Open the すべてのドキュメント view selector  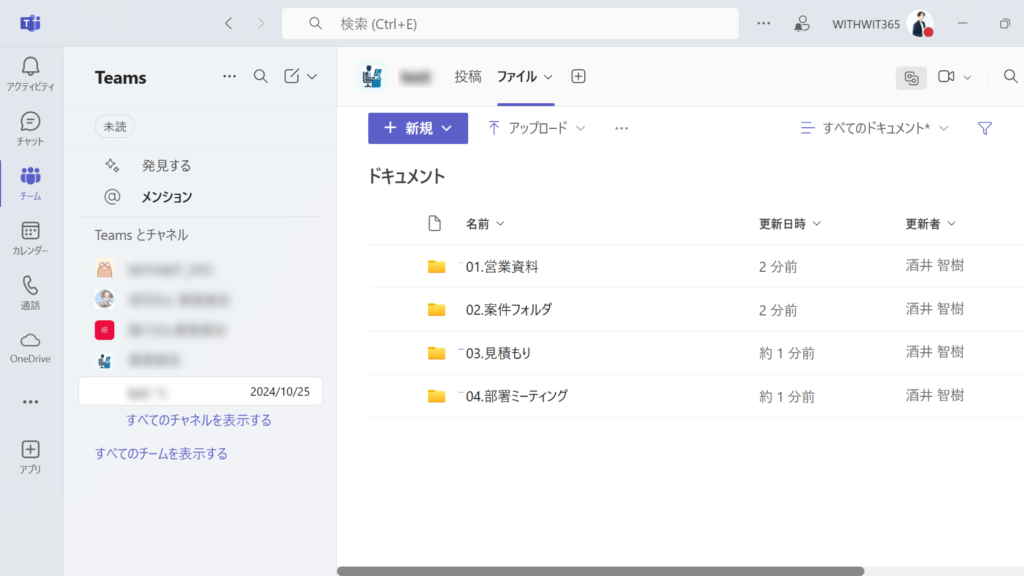click(875, 128)
